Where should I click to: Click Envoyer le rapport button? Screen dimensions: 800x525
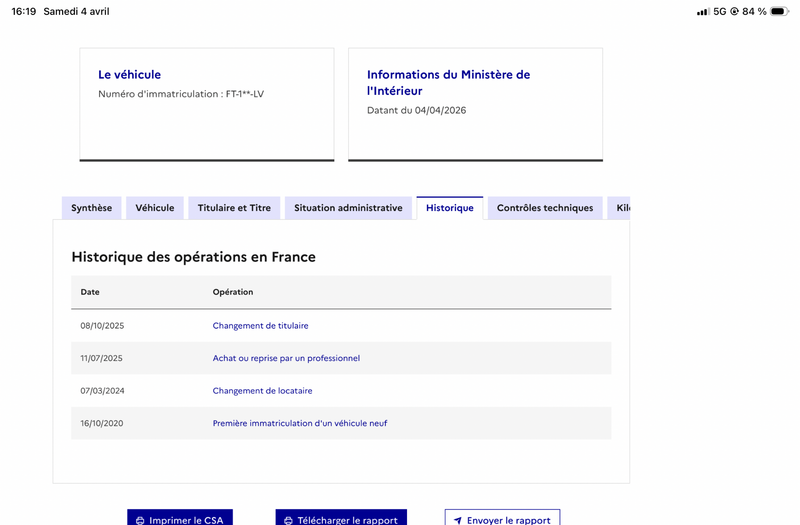coord(502,517)
